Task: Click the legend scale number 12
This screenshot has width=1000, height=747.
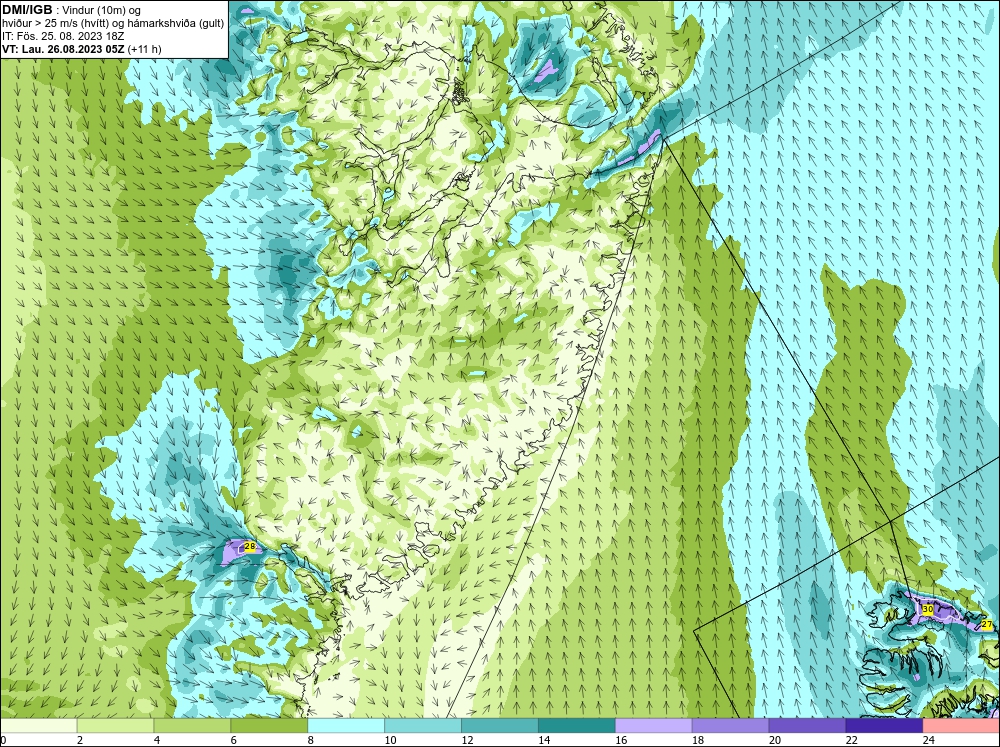Action: (x=467, y=740)
